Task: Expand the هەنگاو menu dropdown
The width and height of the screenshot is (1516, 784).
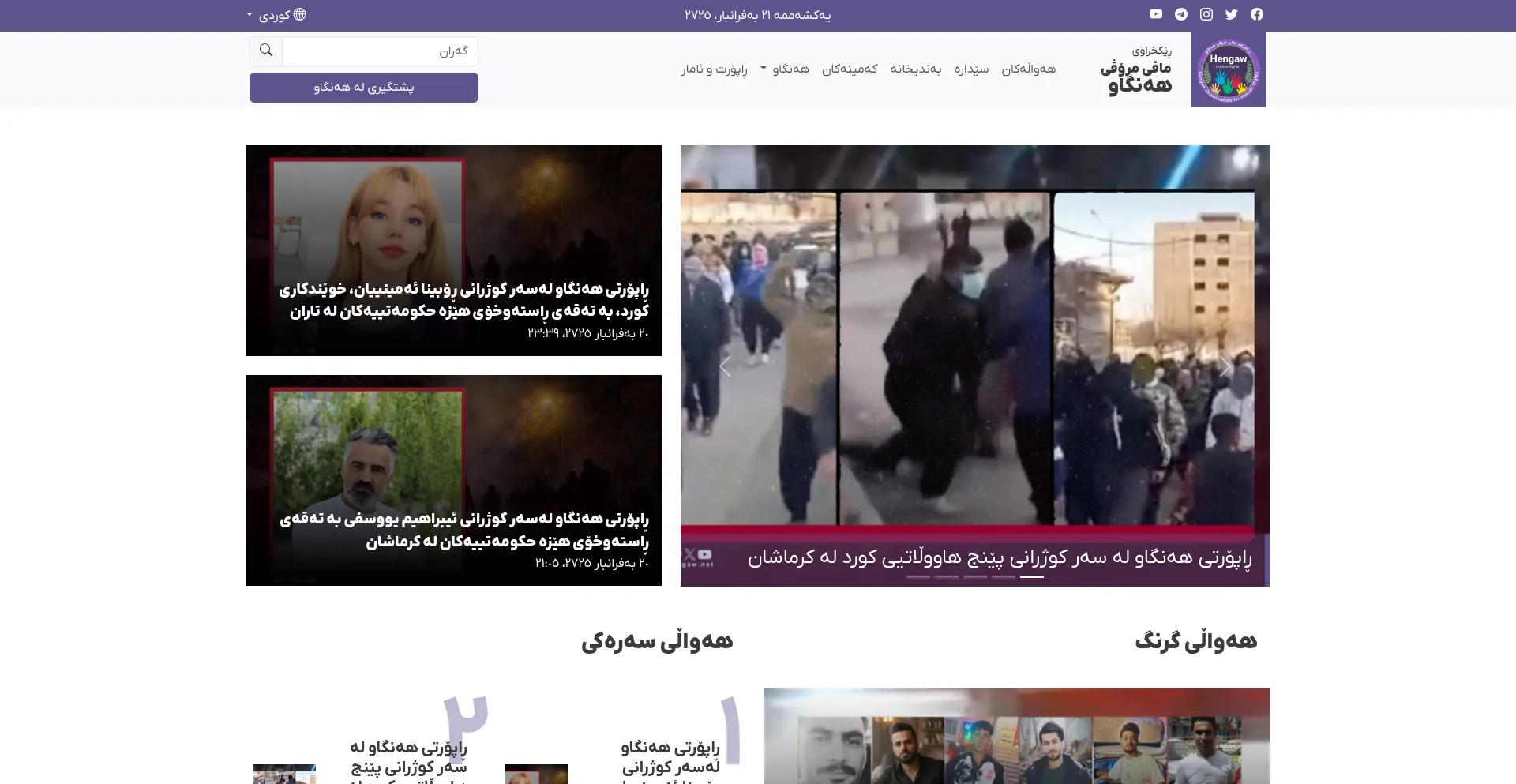Action: pos(785,69)
